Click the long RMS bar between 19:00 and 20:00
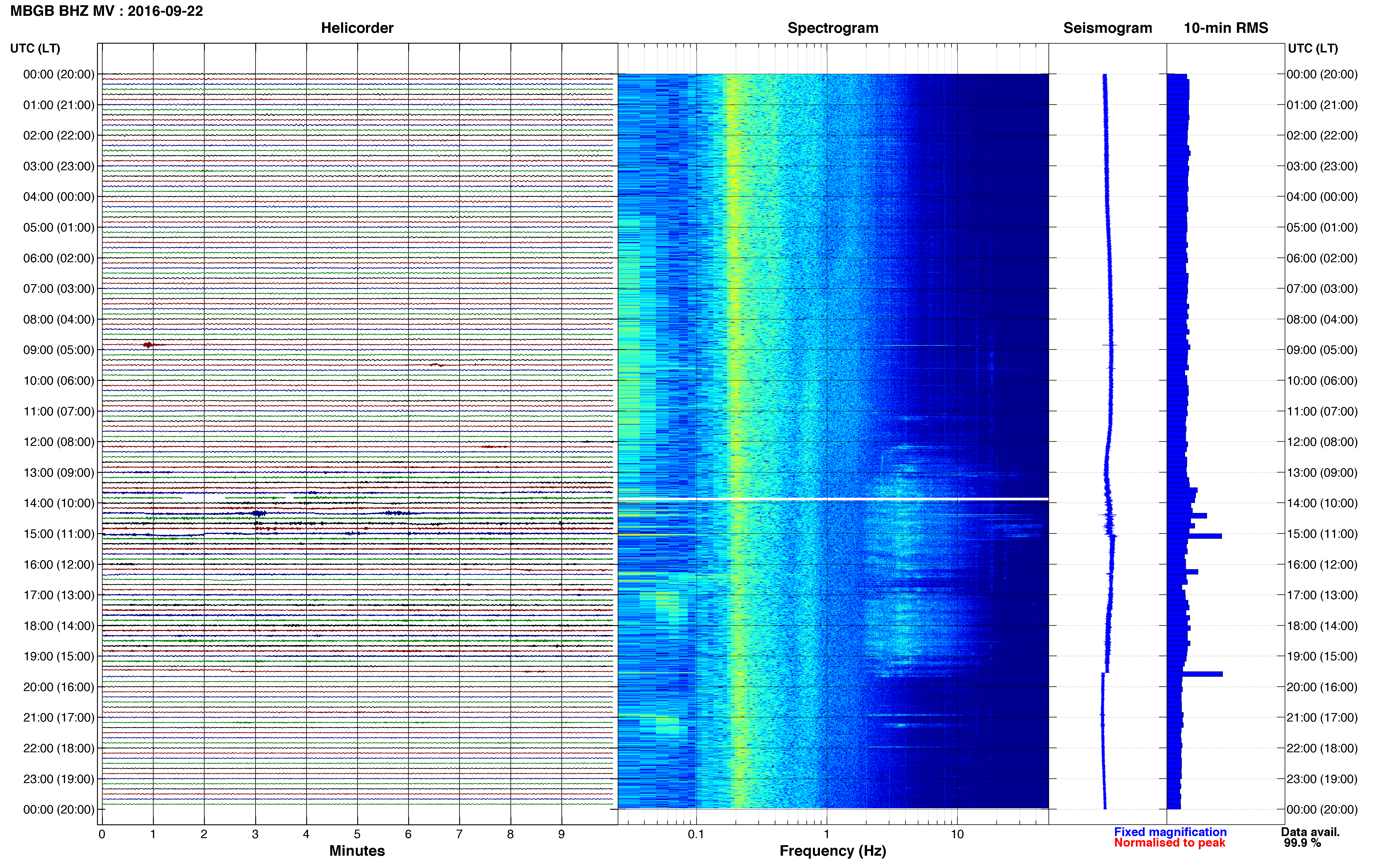Screen dimensions: 1389x868 [1195, 674]
